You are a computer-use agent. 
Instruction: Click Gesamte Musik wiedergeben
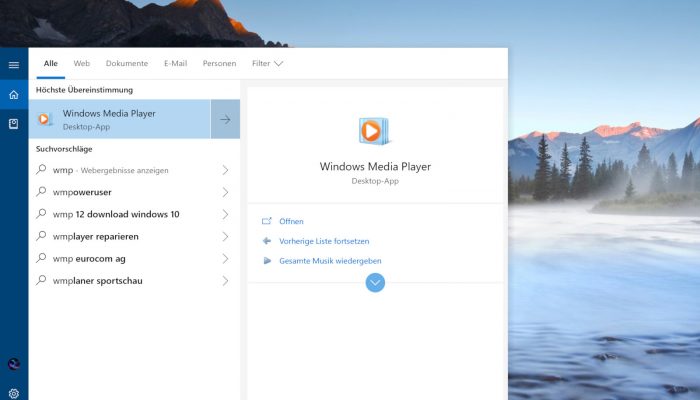point(330,261)
